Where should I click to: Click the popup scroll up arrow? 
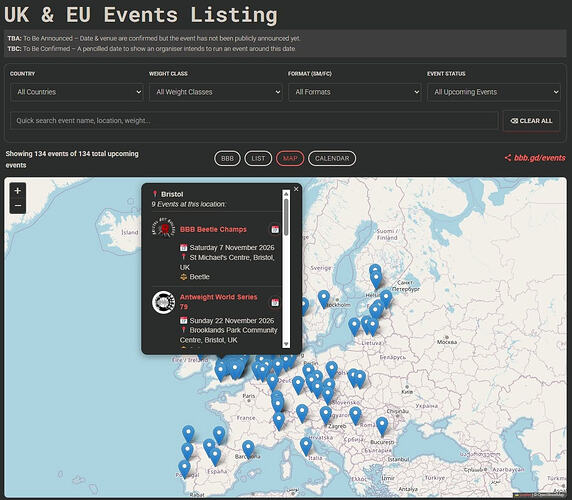286,194
